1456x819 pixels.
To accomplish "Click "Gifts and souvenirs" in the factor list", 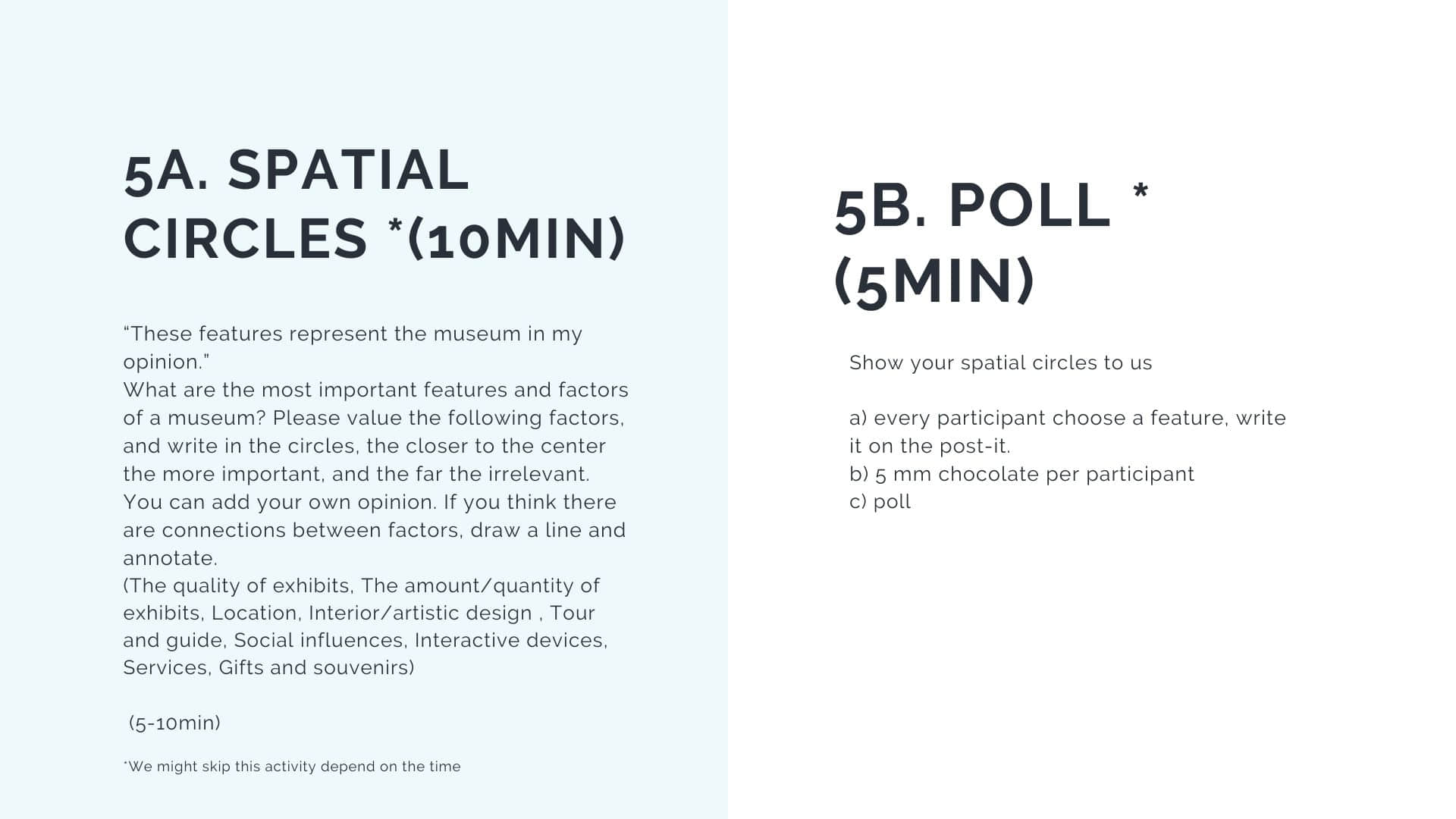I will (x=316, y=667).
